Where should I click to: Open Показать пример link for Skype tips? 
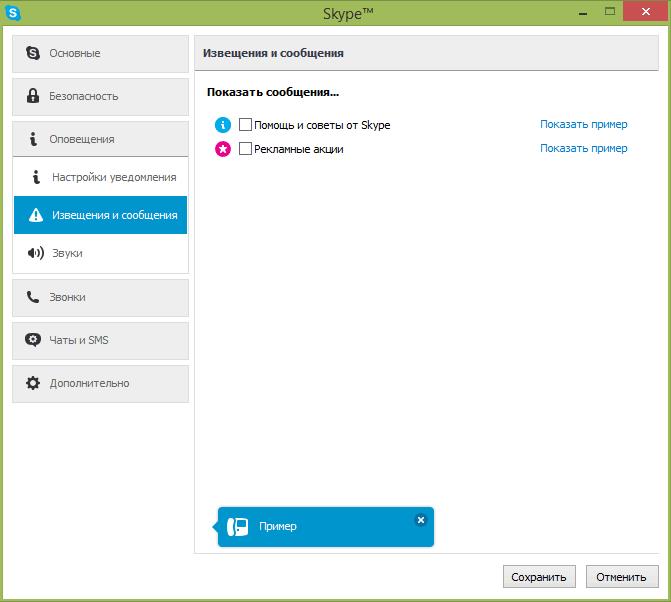(583, 125)
